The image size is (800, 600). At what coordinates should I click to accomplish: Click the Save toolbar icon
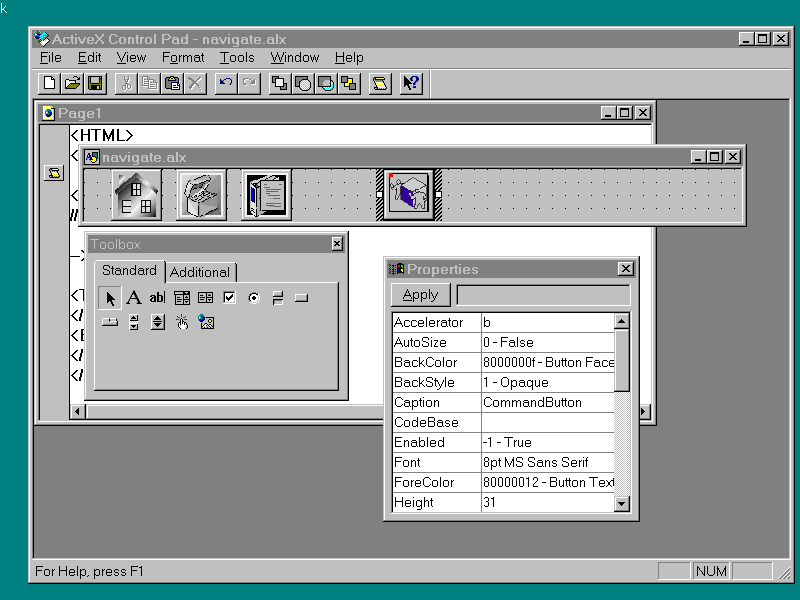pyautogui.click(x=95, y=84)
